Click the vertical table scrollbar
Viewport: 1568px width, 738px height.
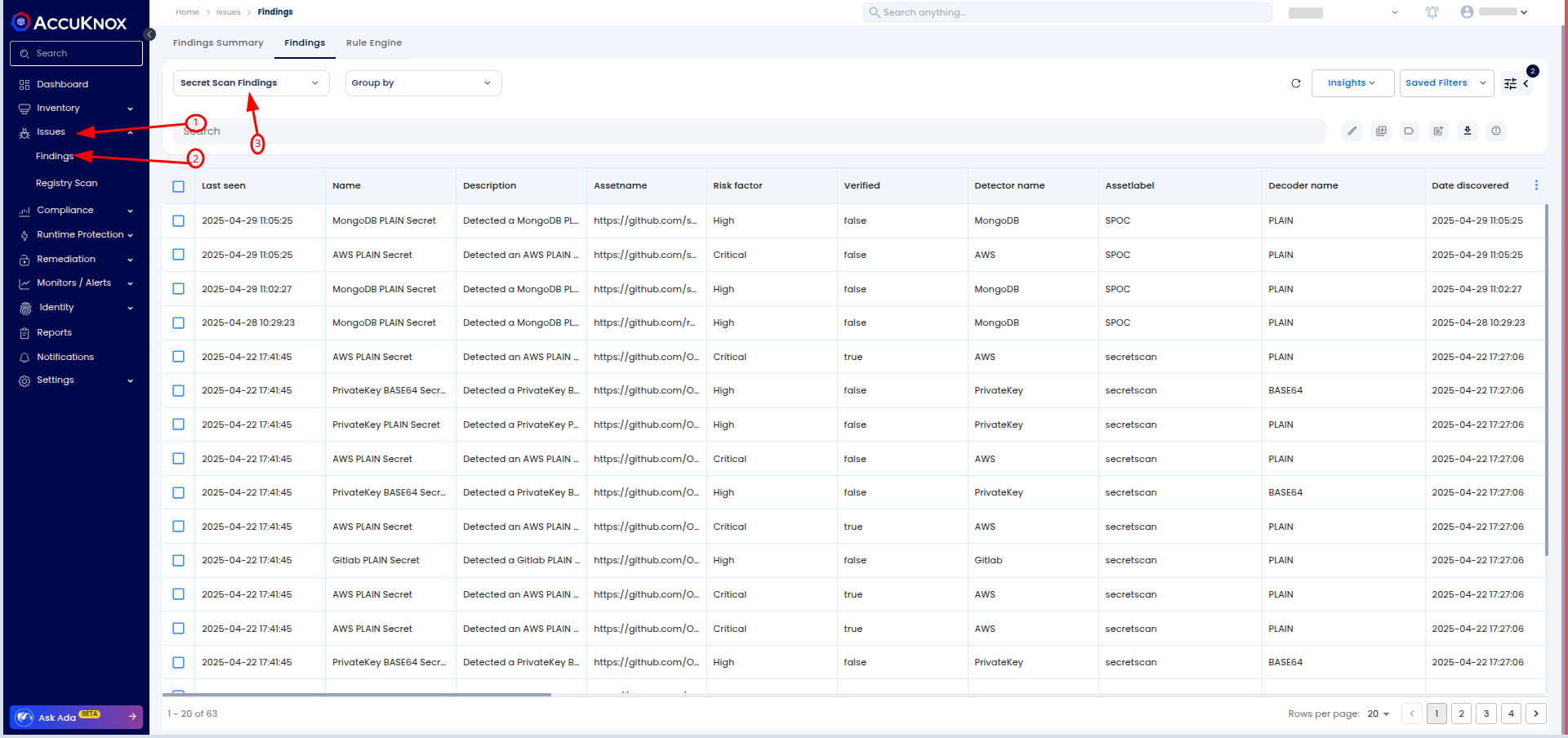pos(1546,380)
